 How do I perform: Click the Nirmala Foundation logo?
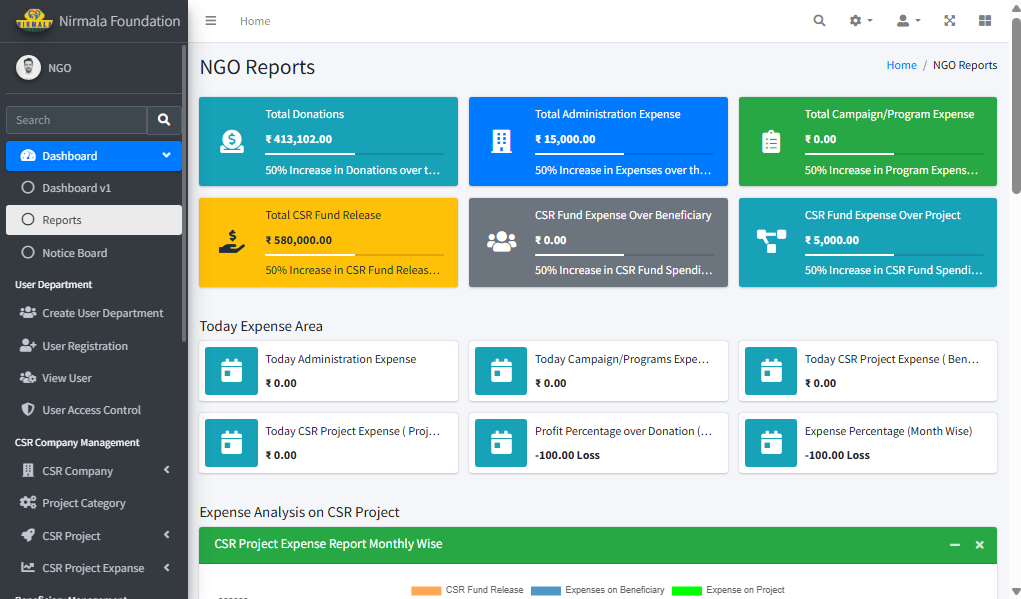[34, 21]
